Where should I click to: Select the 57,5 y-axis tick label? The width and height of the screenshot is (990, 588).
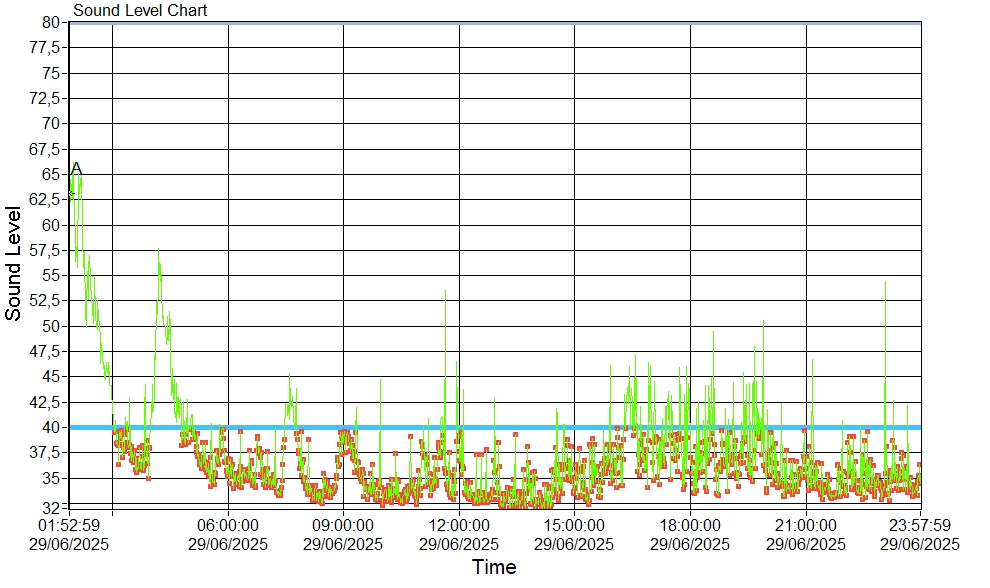[46, 250]
